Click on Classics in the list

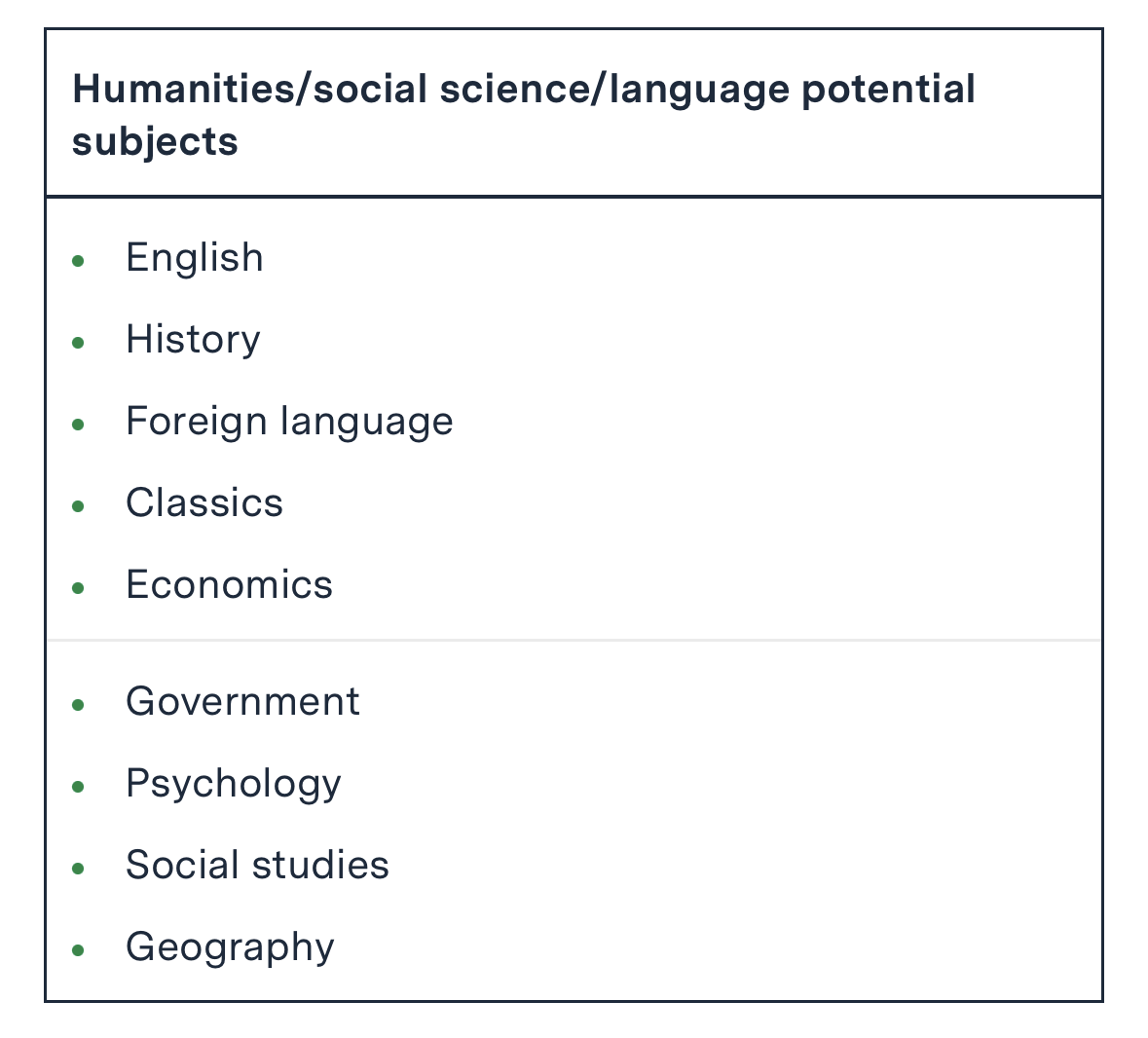[204, 503]
